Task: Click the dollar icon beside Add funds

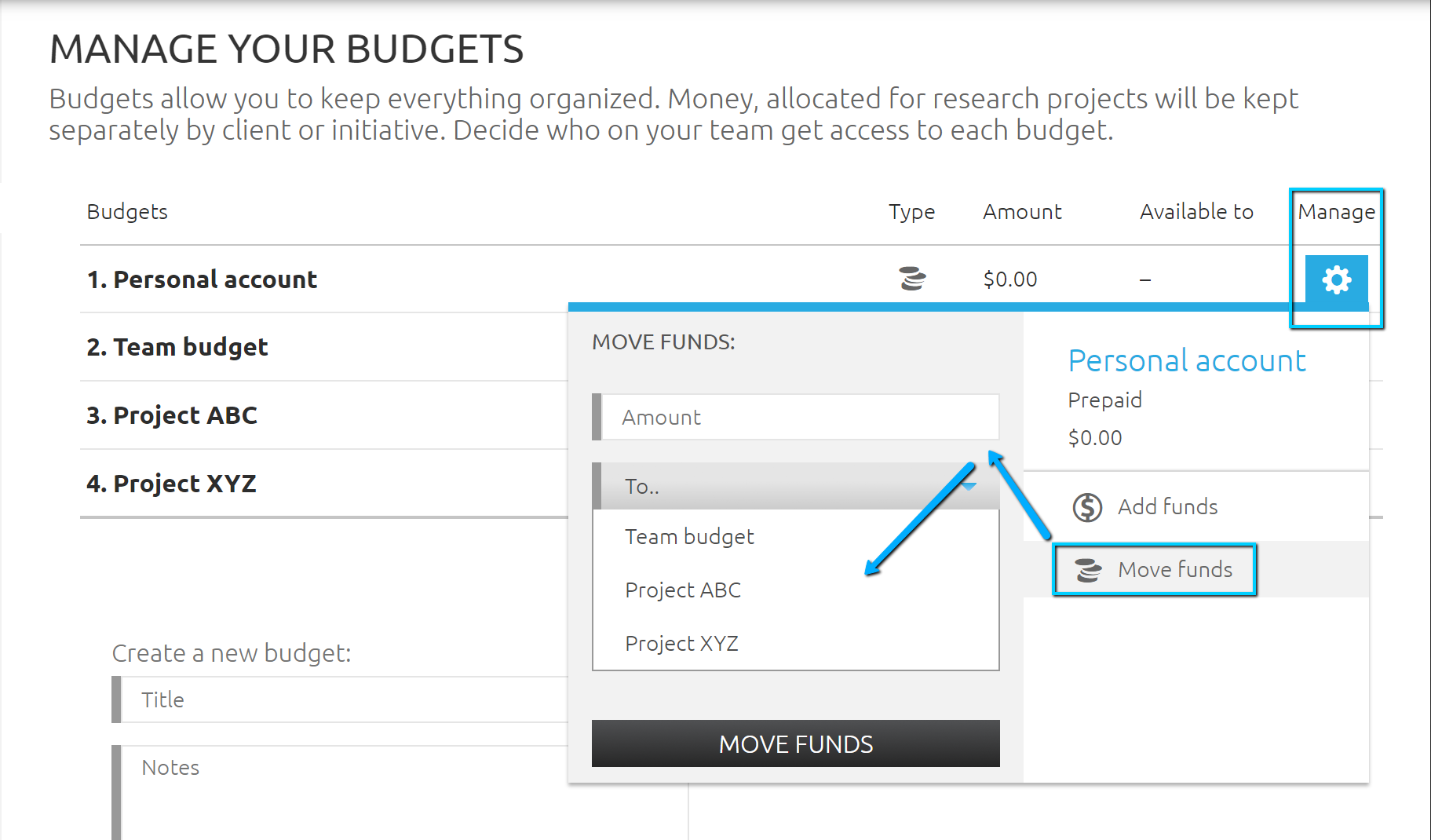Action: pos(1087,507)
